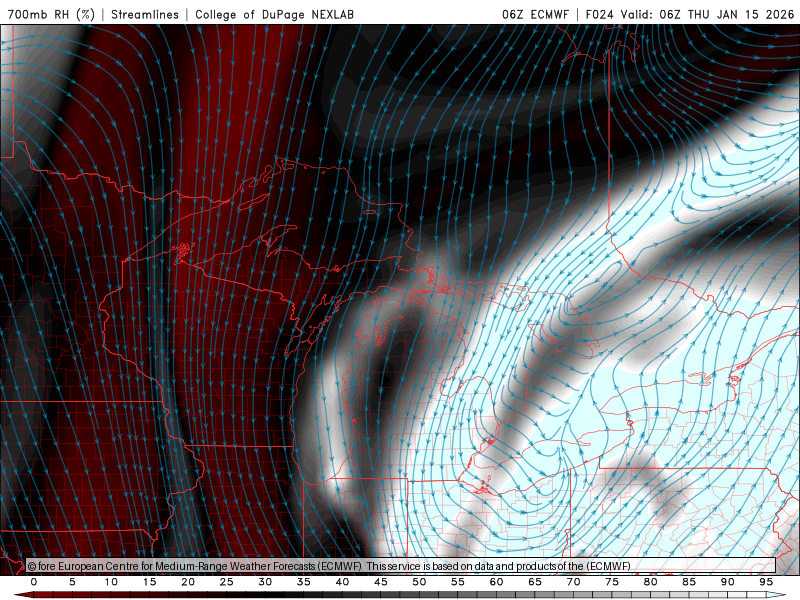Click the colorbar label "15"
The image size is (800, 600).
tap(149, 582)
